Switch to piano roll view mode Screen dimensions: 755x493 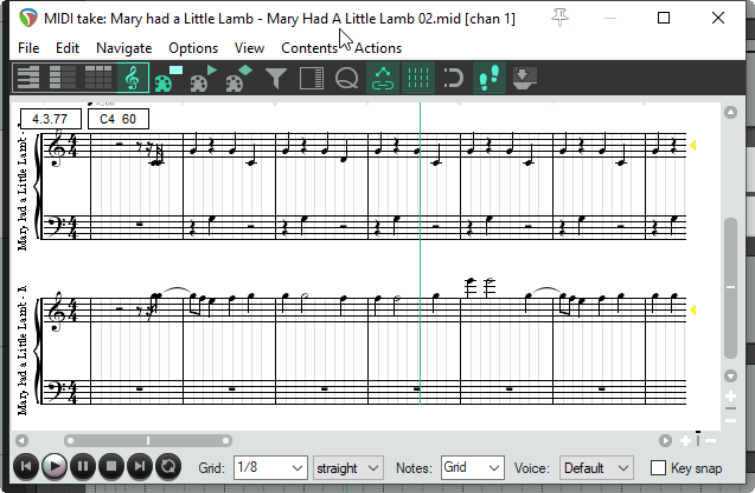point(28,78)
